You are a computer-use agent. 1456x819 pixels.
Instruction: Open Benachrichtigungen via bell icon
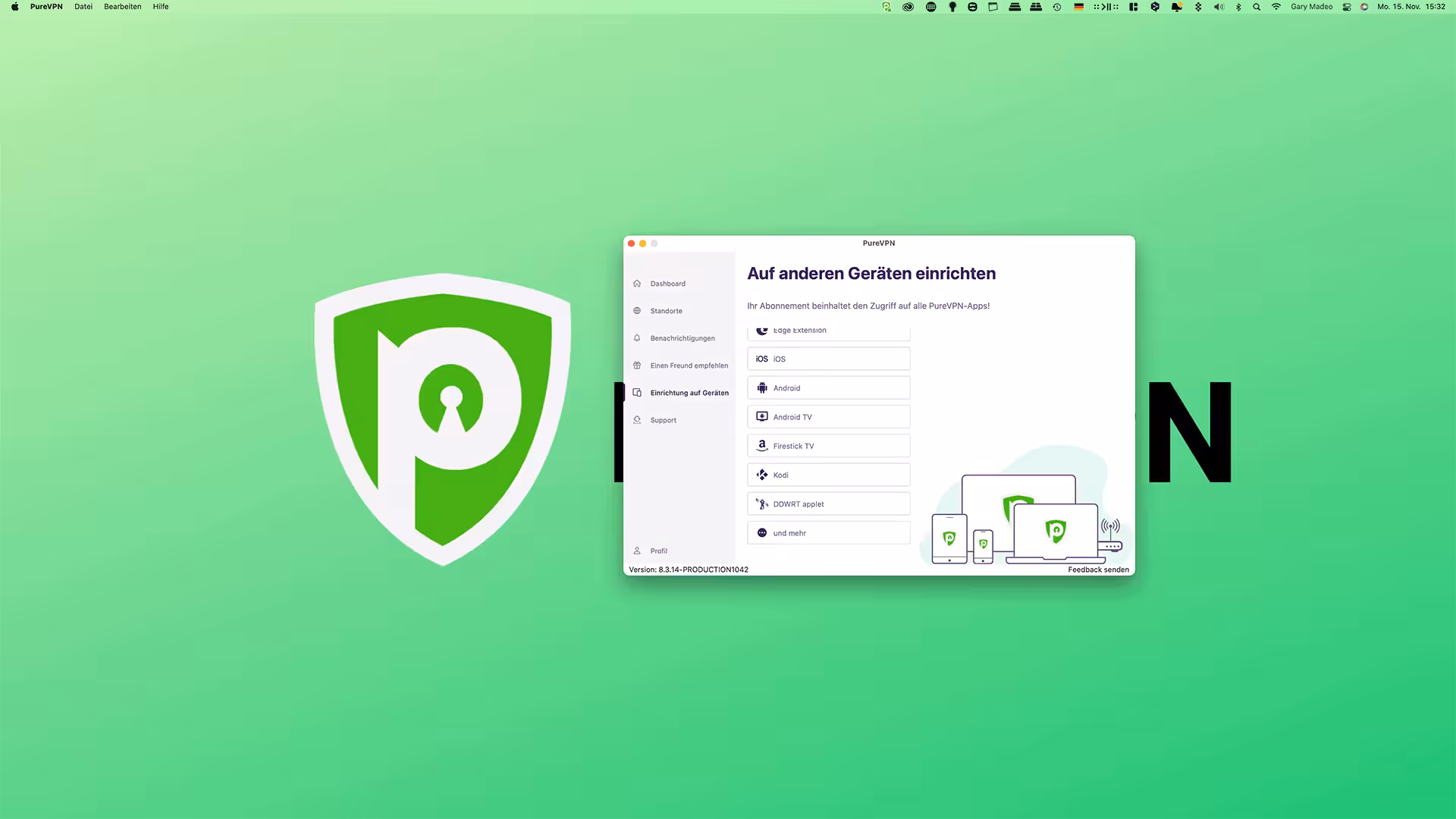(x=637, y=337)
